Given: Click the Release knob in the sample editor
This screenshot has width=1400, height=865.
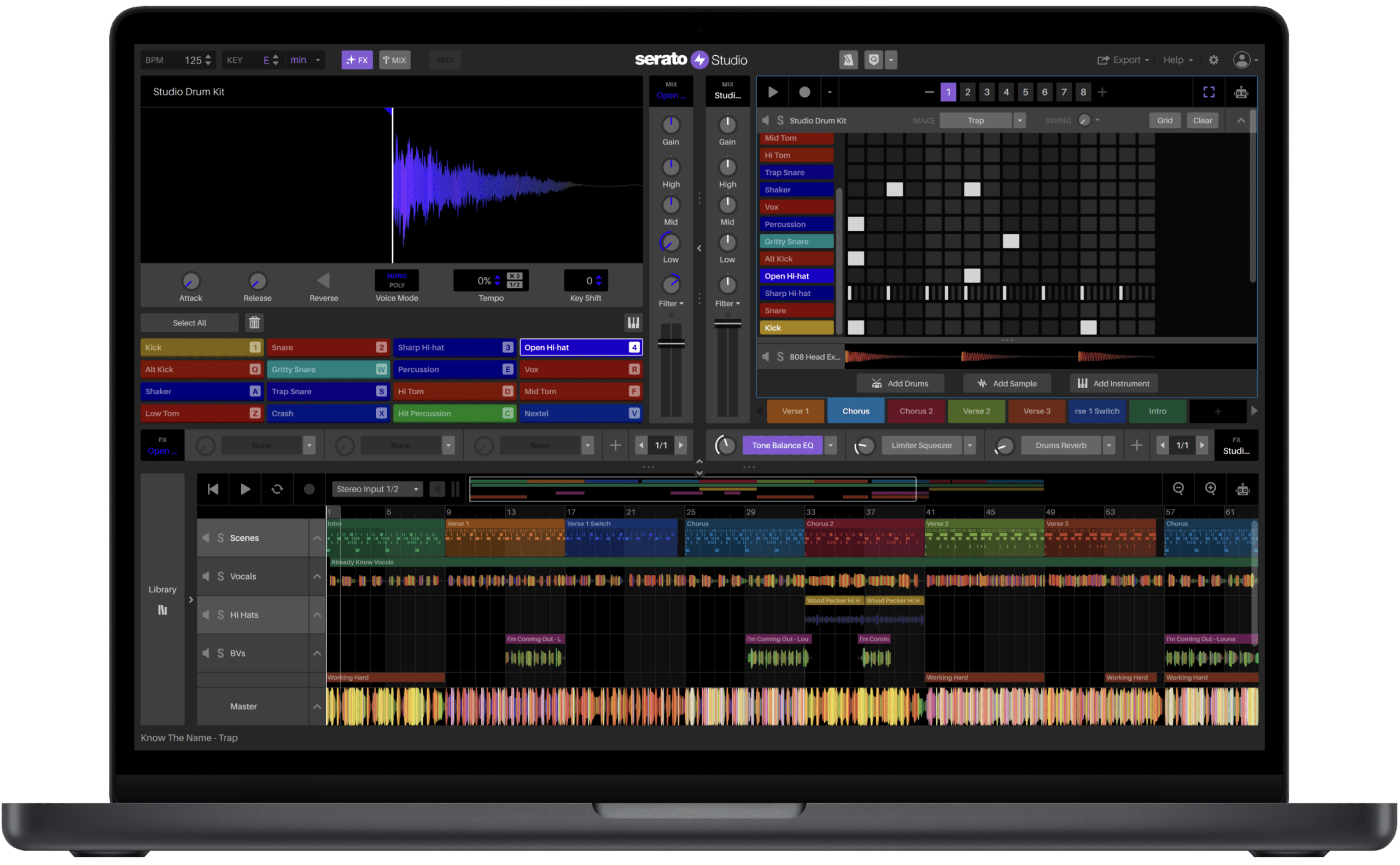Looking at the screenshot, I should click(x=257, y=283).
